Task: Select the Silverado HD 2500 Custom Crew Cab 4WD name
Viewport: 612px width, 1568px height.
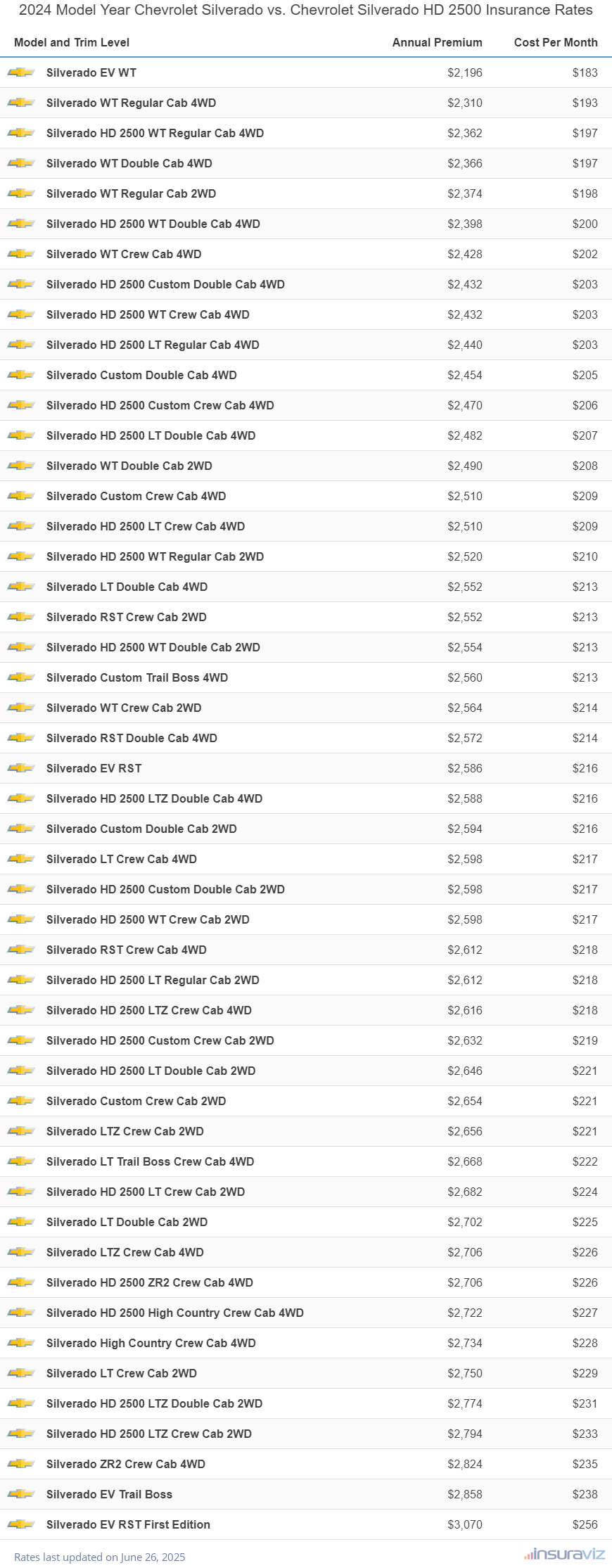Action: click(160, 405)
